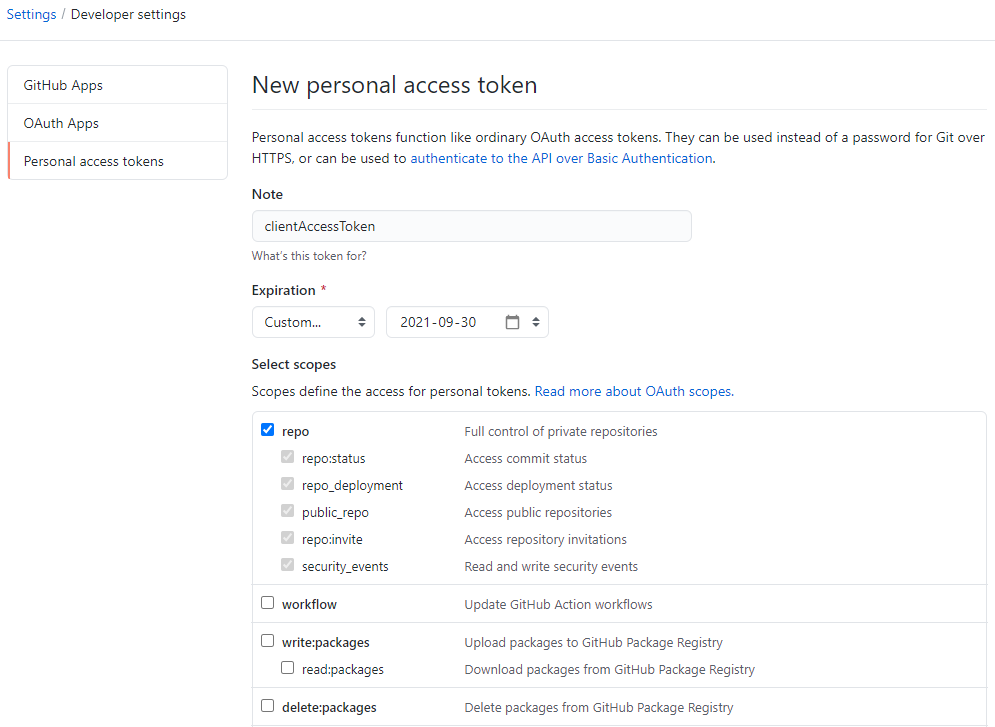Click the public_repo checkbox
995x727 pixels.
(x=287, y=511)
